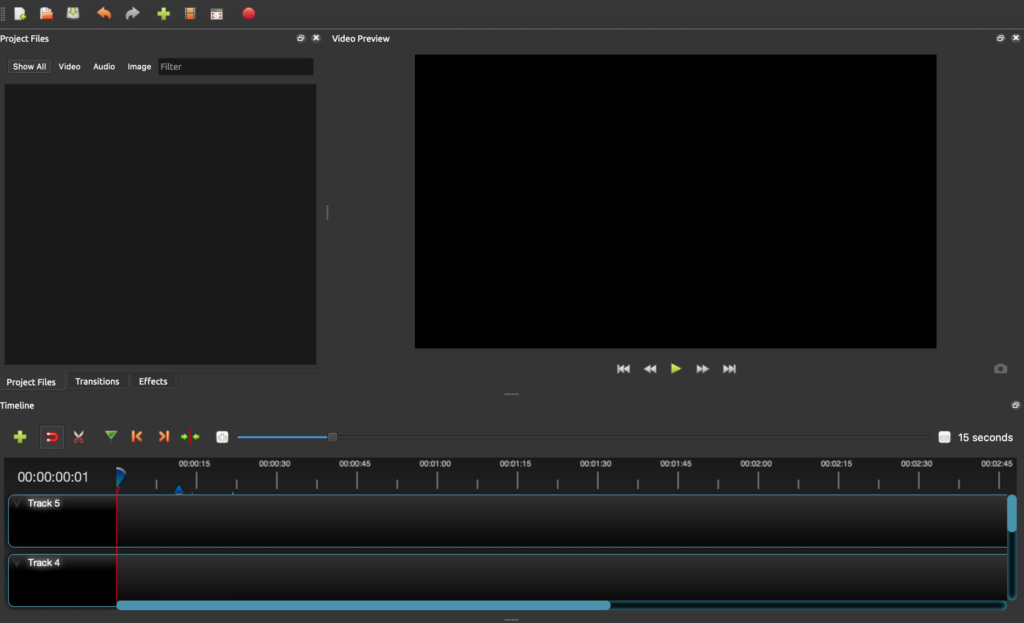
Task: Toggle snapping with the red magnet icon
Action: (x=52, y=437)
